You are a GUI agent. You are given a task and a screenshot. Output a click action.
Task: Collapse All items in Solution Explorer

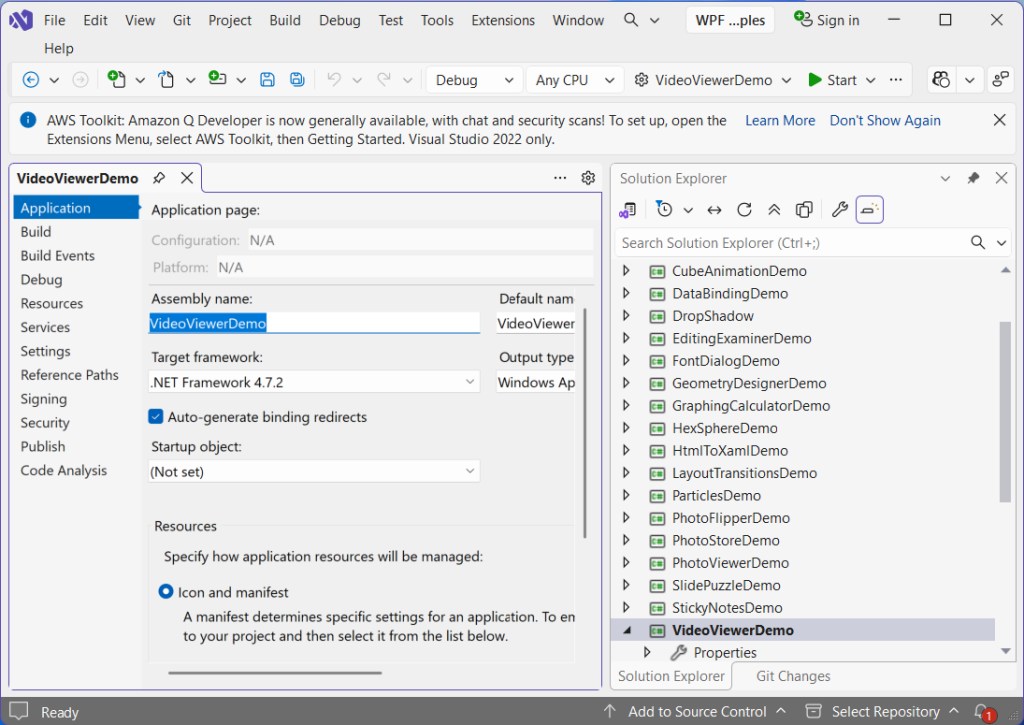[773, 209]
